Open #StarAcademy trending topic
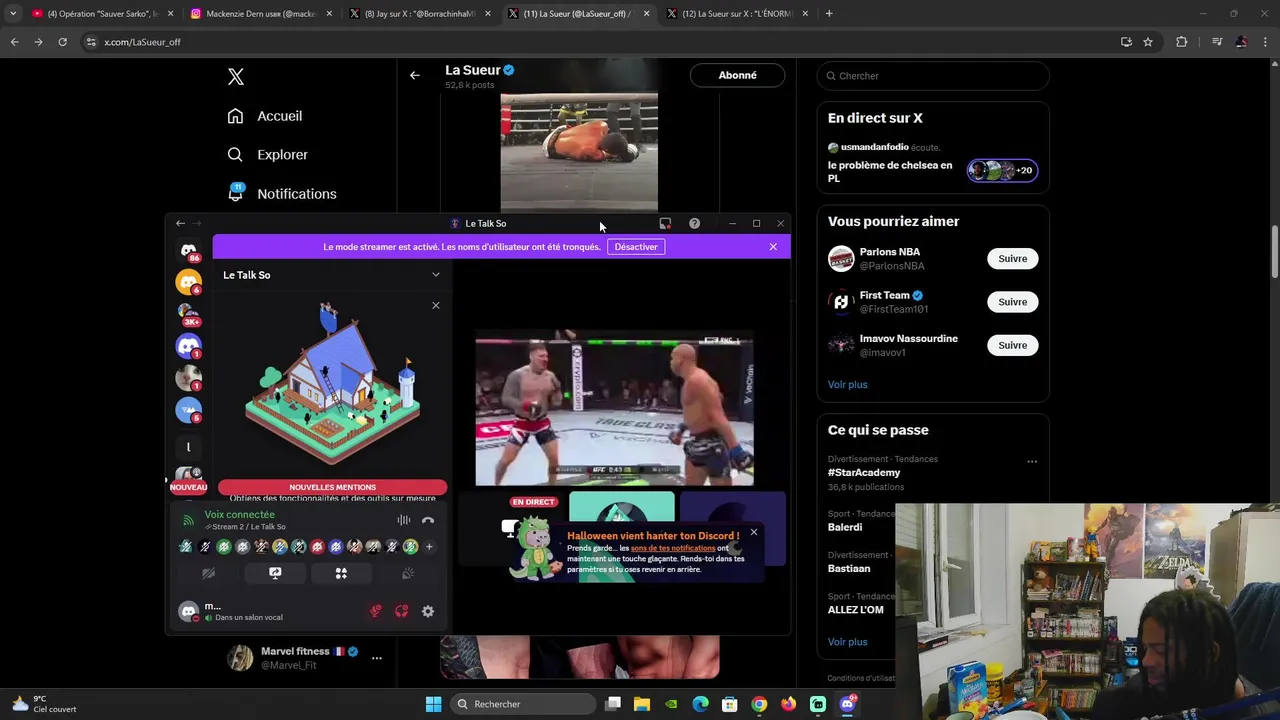 coord(864,473)
